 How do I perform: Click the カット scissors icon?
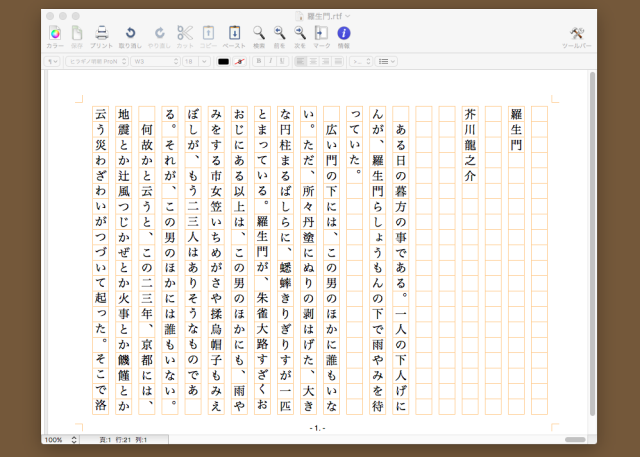pyautogui.click(x=185, y=33)
